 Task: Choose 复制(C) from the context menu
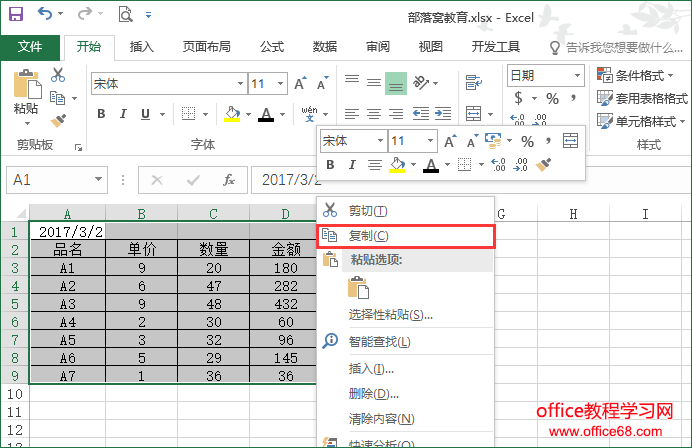click(368, 236)
